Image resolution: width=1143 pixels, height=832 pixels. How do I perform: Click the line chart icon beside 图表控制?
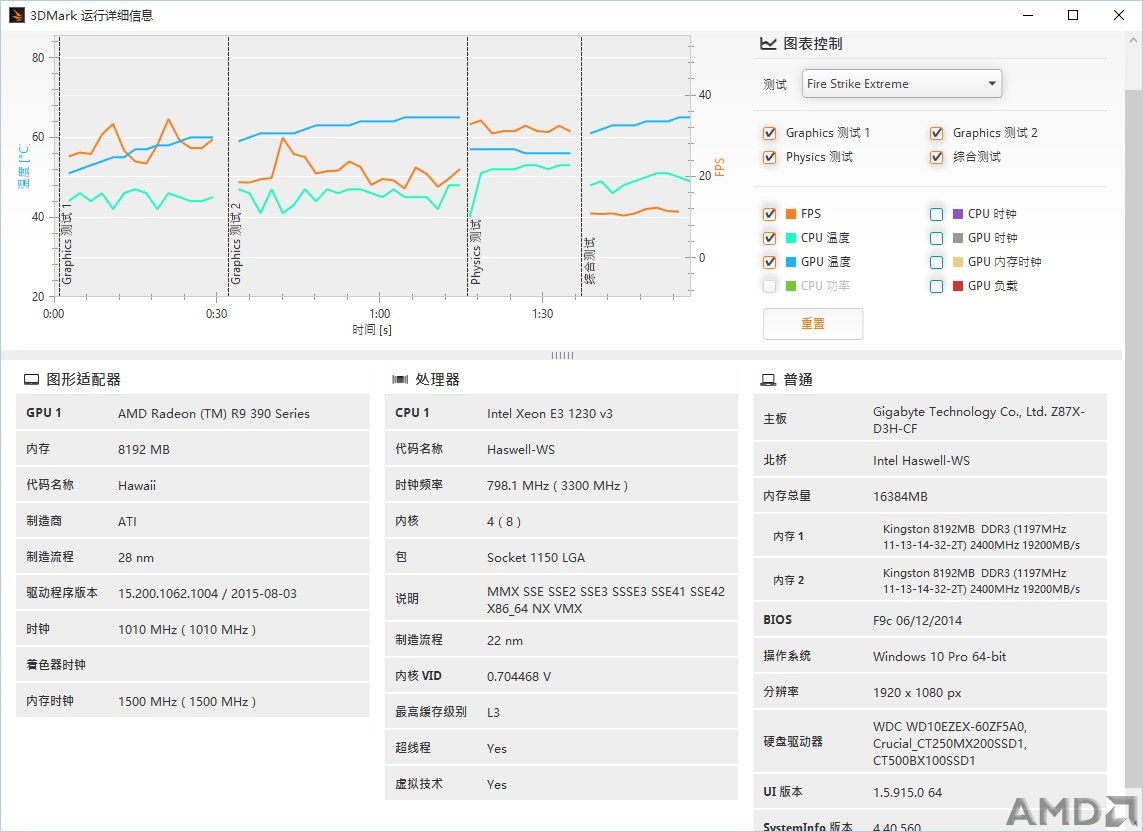768,44
